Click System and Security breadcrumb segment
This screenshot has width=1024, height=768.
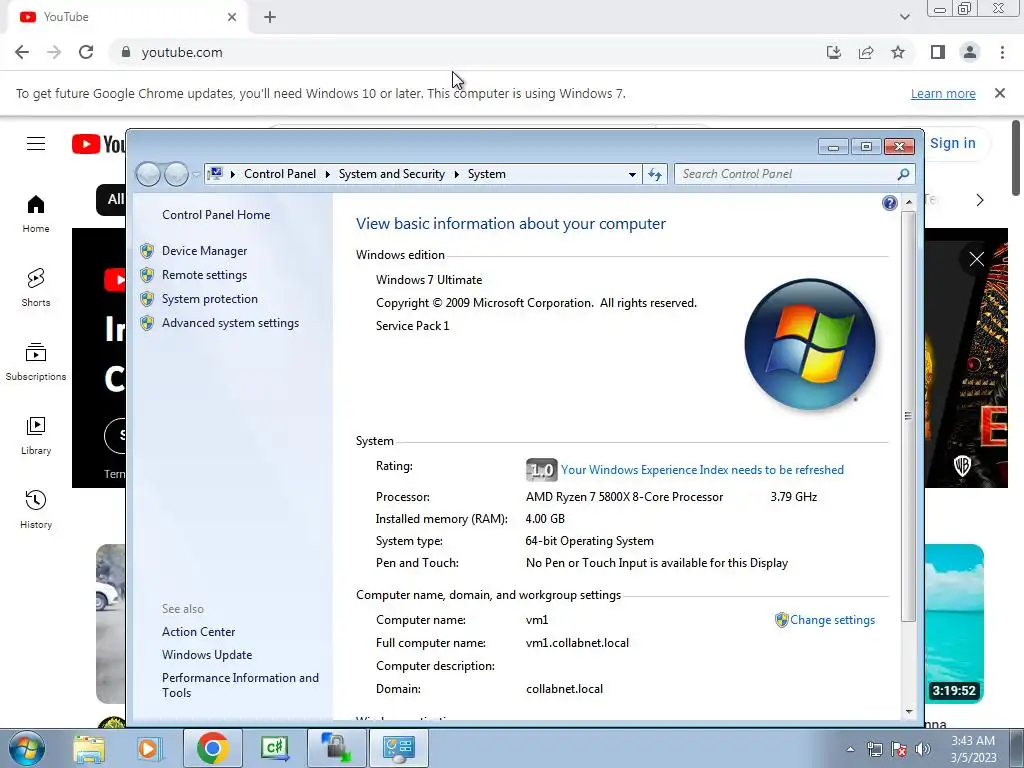point(391,174)
